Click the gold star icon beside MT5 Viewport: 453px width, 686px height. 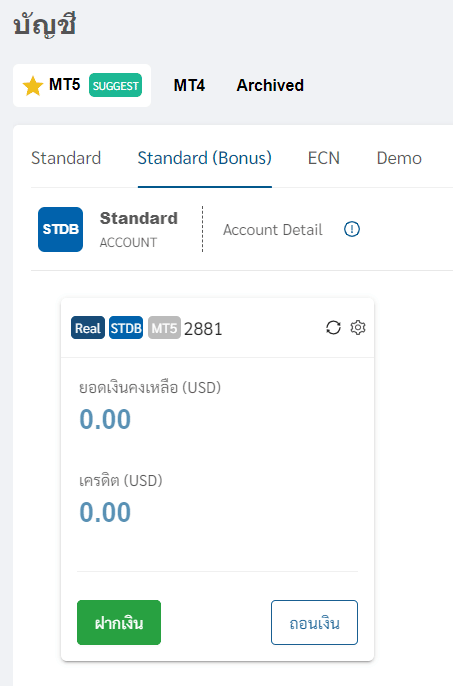tap(33, 86)
